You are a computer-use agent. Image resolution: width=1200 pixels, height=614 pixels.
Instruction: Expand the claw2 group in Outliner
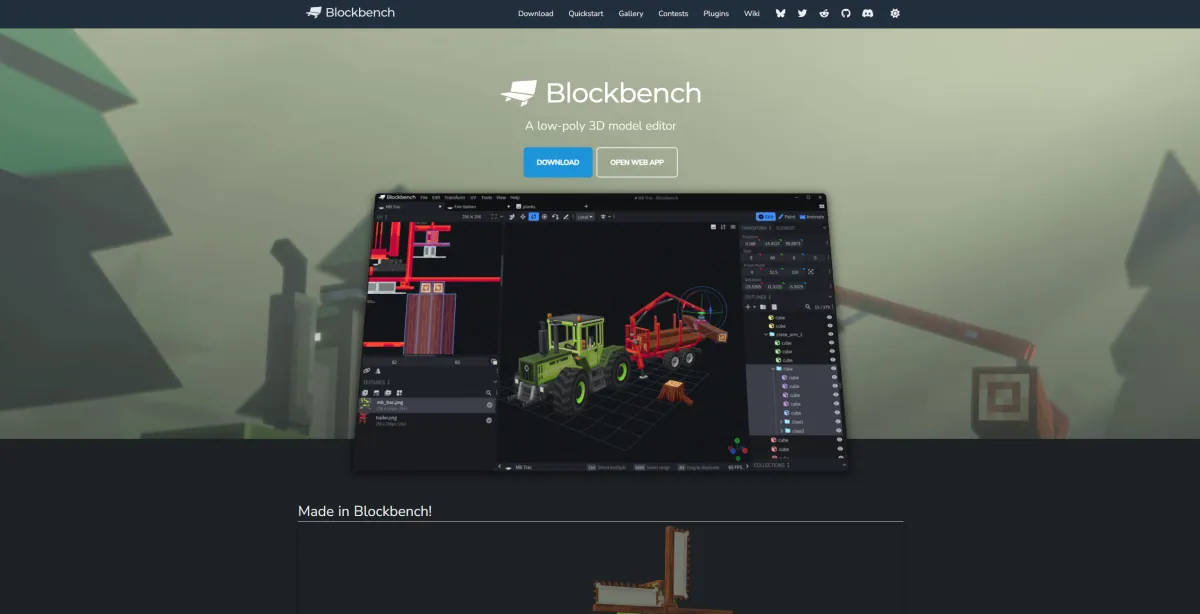point(782,431)
